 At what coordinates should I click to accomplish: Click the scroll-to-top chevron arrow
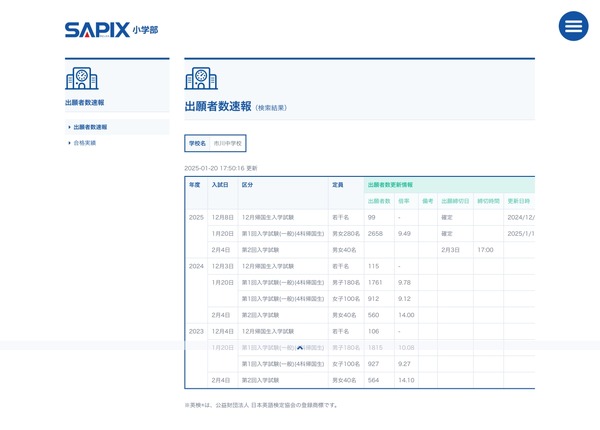[299, 347]
